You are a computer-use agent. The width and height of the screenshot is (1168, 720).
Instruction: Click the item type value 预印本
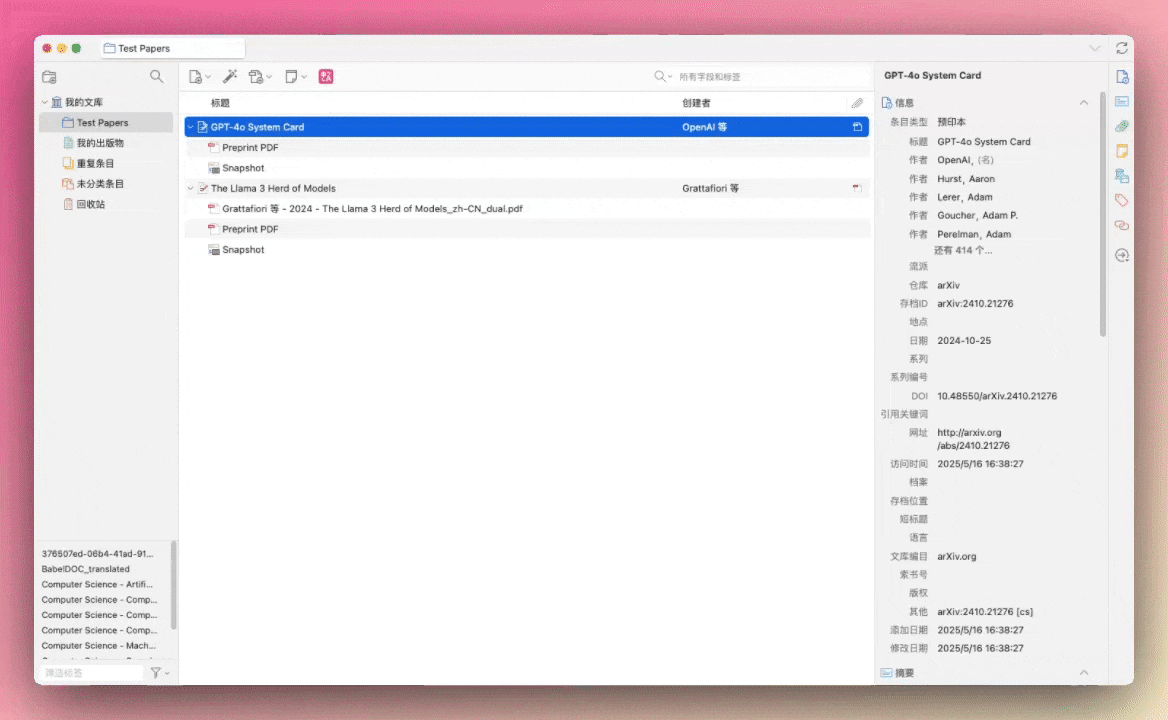(x=951, y=122)
